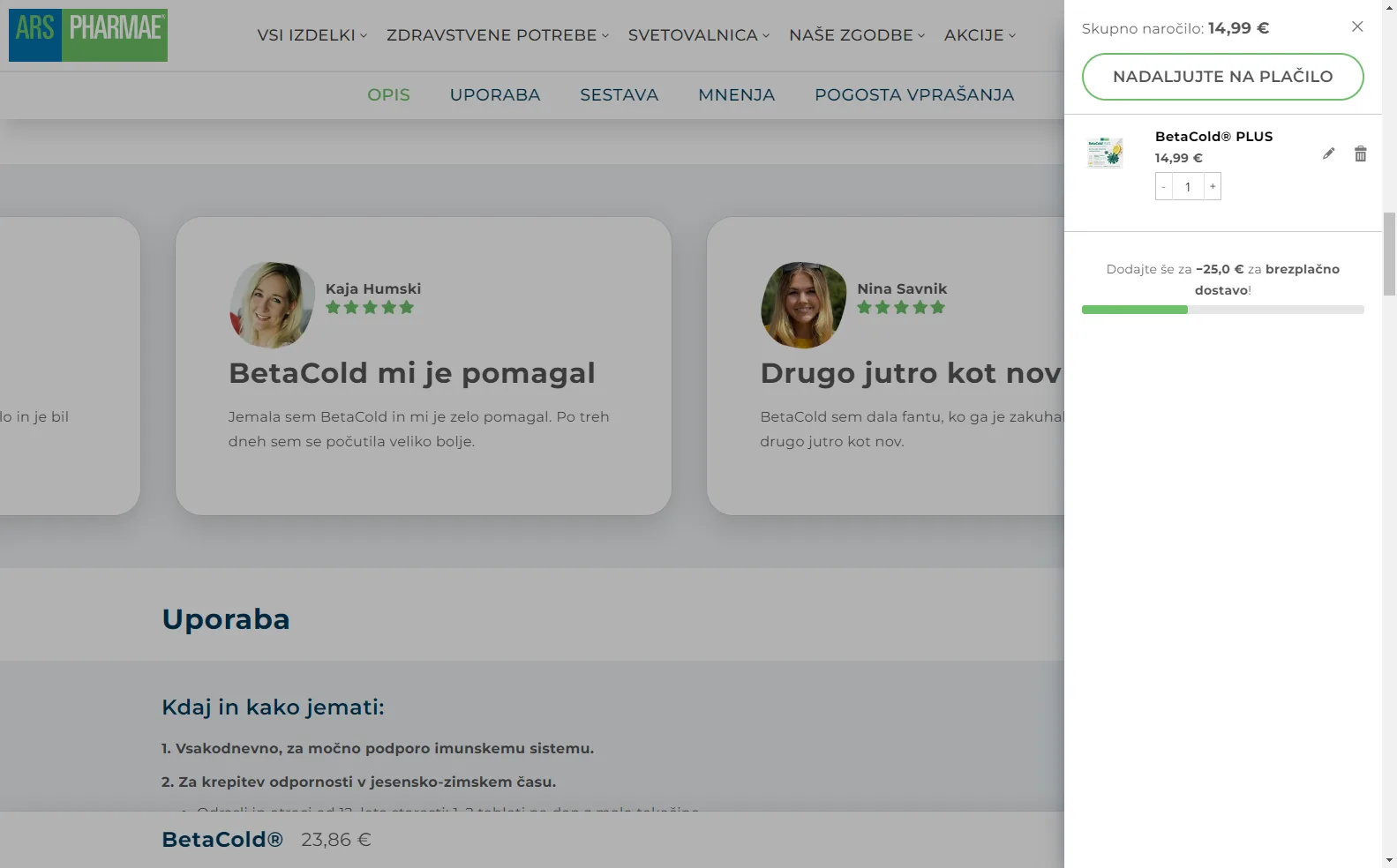This screenshot has height=868, width=1397.
Task: Click the BetaCold PLUS product thumbnail
Action: pos(1105,153)
